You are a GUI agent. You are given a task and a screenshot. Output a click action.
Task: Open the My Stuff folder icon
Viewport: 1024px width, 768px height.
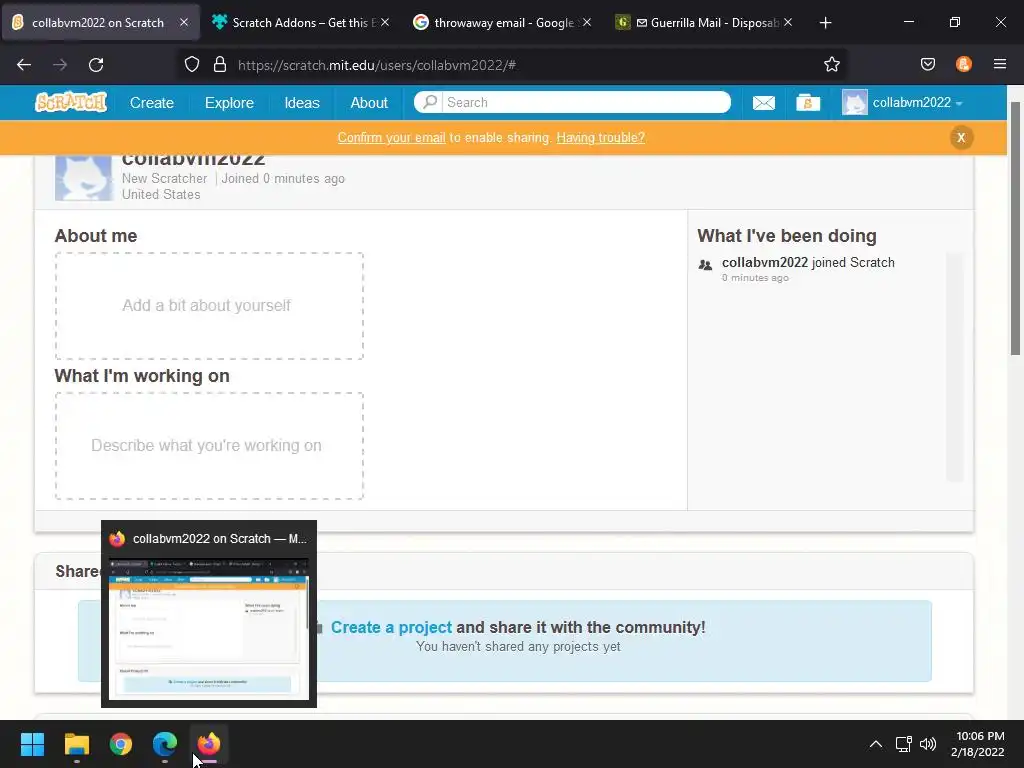pos(808,103)
